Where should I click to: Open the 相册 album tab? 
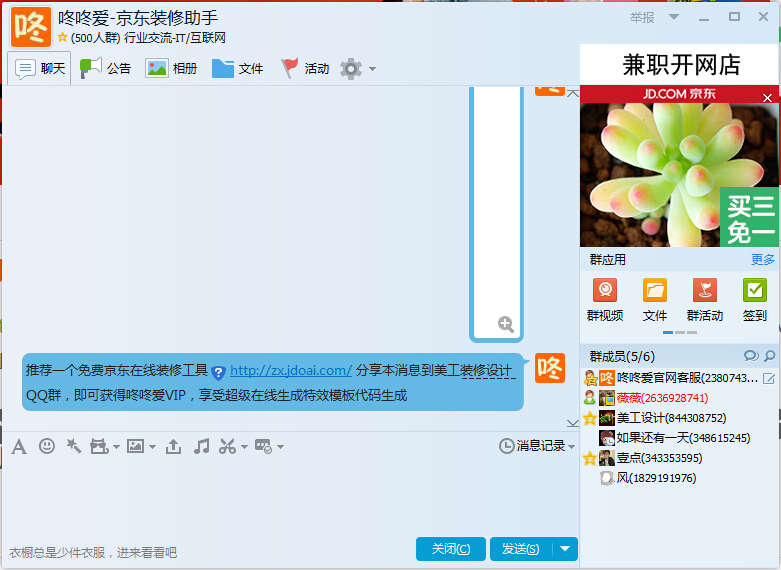coord(171,68)
